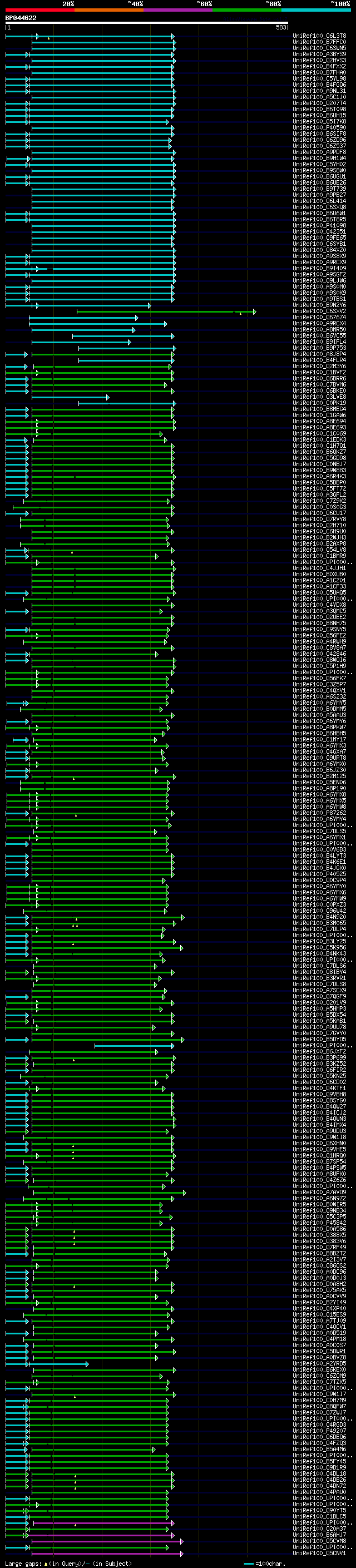Open hit UniRef100_C6SWN5
The image size is (356, 1568).
click(x=319, y=48)
